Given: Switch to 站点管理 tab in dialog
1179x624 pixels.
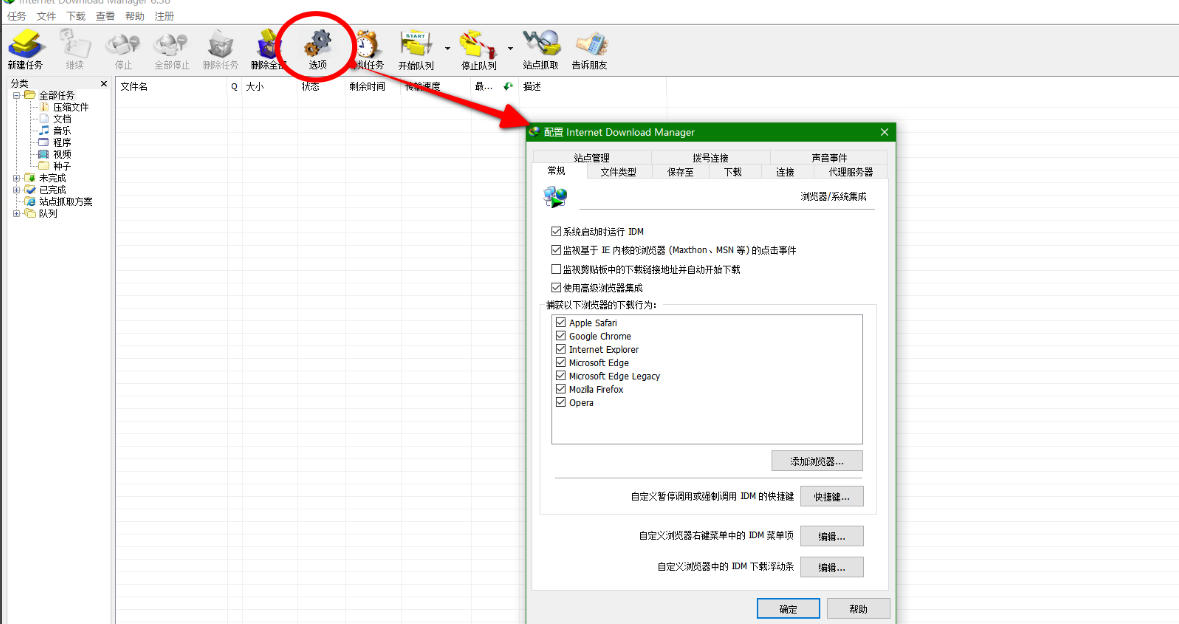Looking at the screenshot, I should point(592,157).
